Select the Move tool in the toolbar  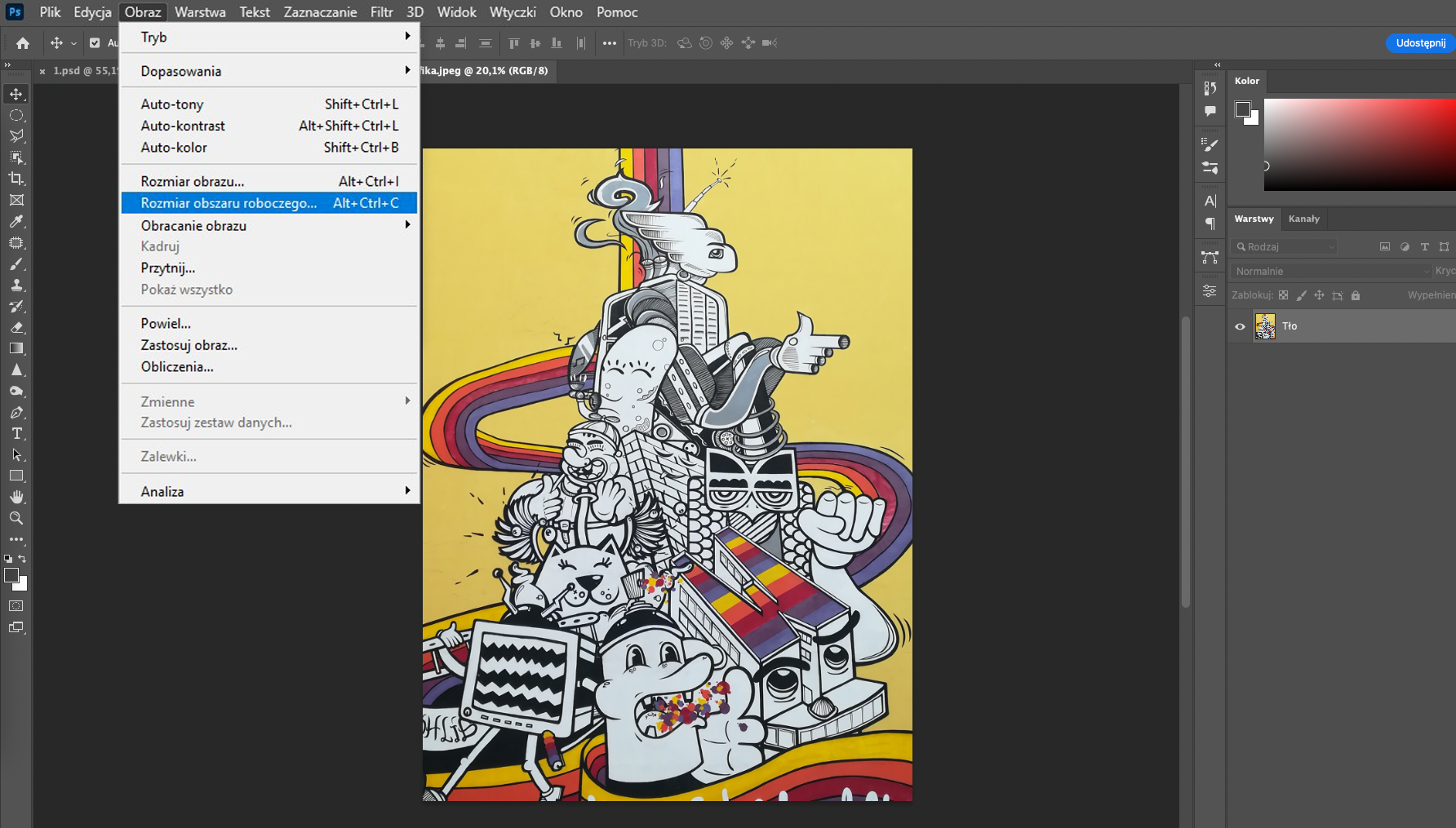click(16, 94)
